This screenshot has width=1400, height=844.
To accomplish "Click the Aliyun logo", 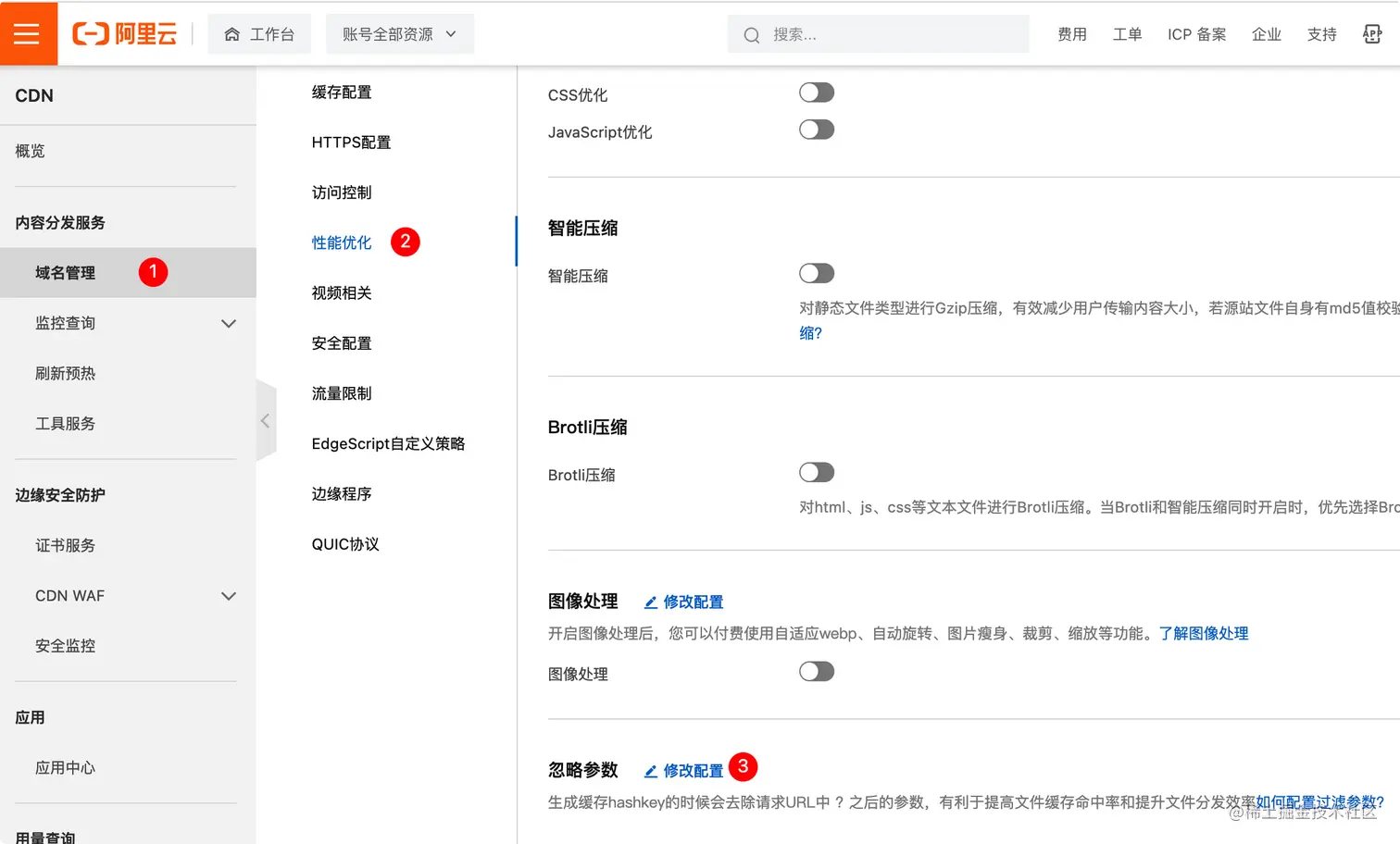I will (125, 34).
